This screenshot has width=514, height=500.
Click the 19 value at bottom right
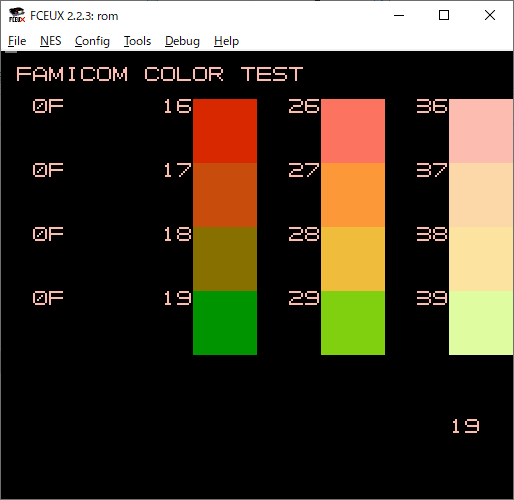pyautogui.click(x=466, y=426)
